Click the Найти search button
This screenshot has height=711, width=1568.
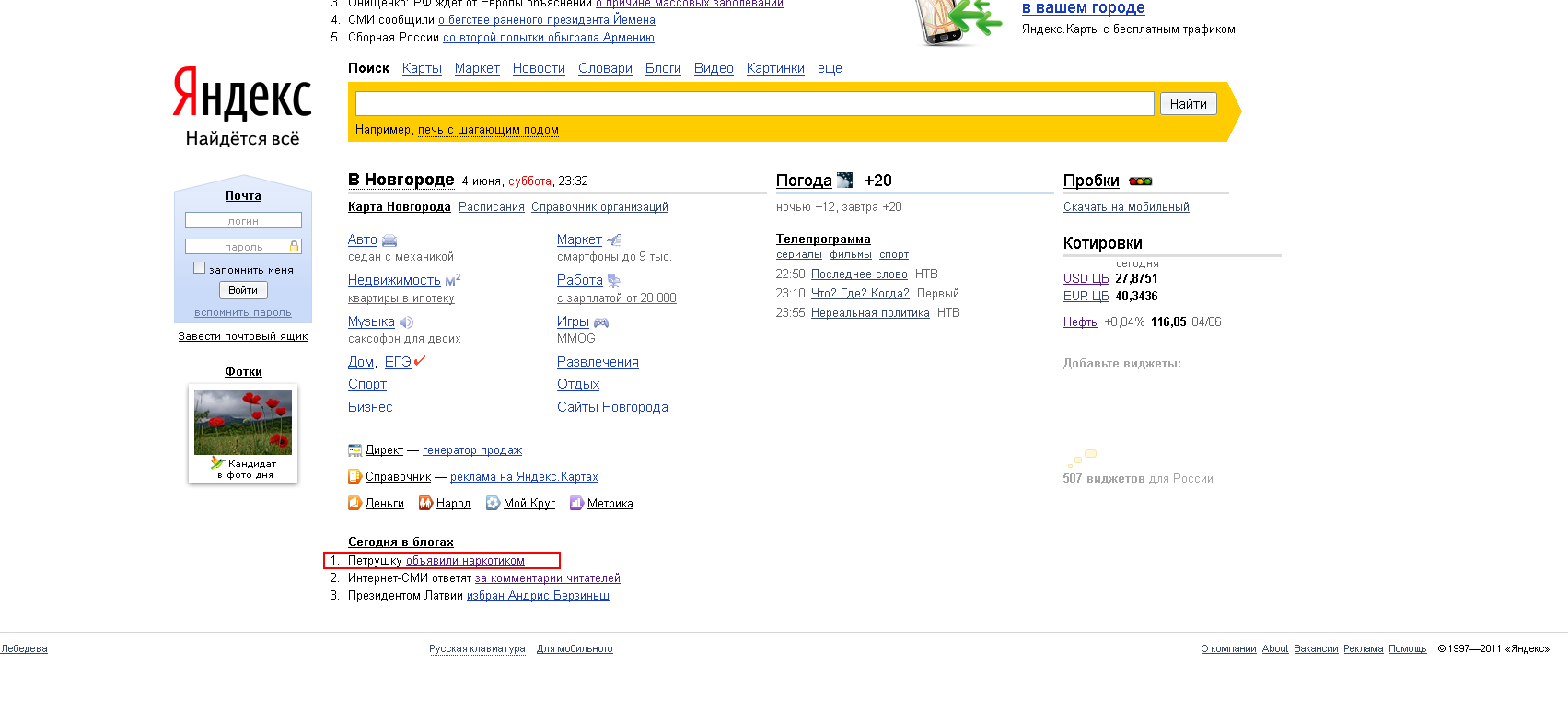[x=1188, y=104]
